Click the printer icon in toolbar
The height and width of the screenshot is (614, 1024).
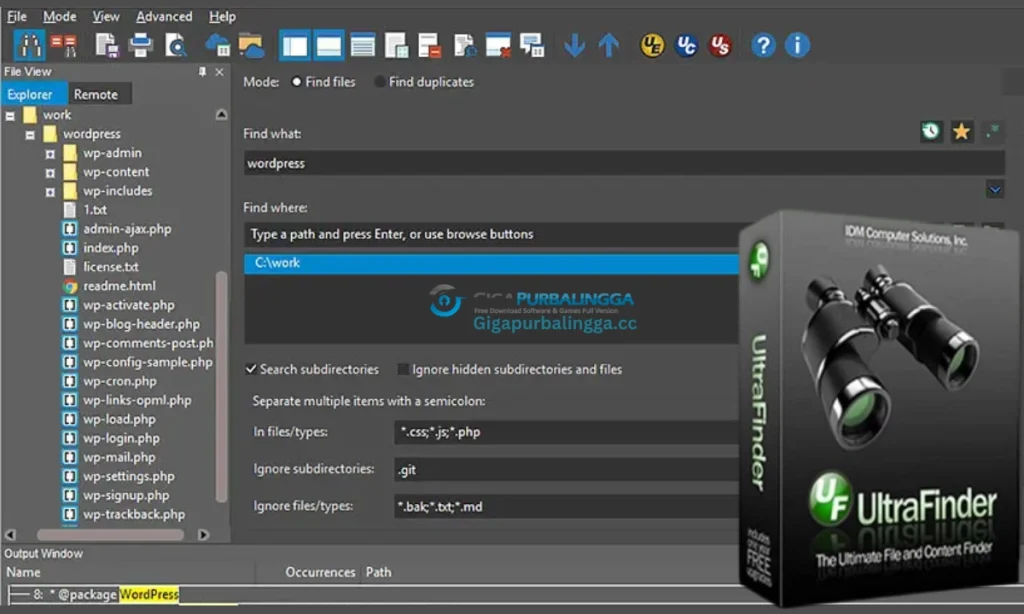tap(140, 45)
